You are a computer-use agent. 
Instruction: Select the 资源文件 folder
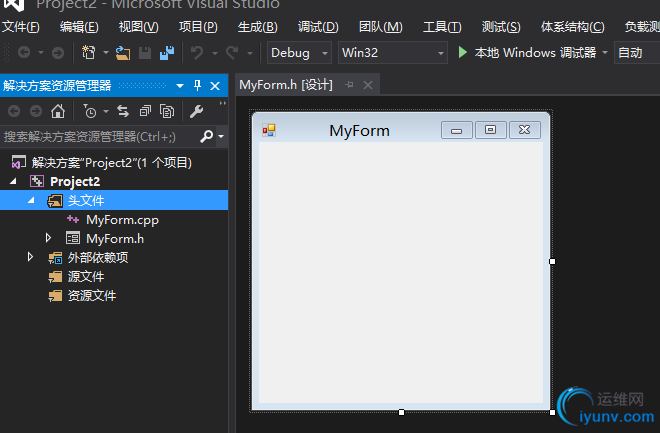92,295
